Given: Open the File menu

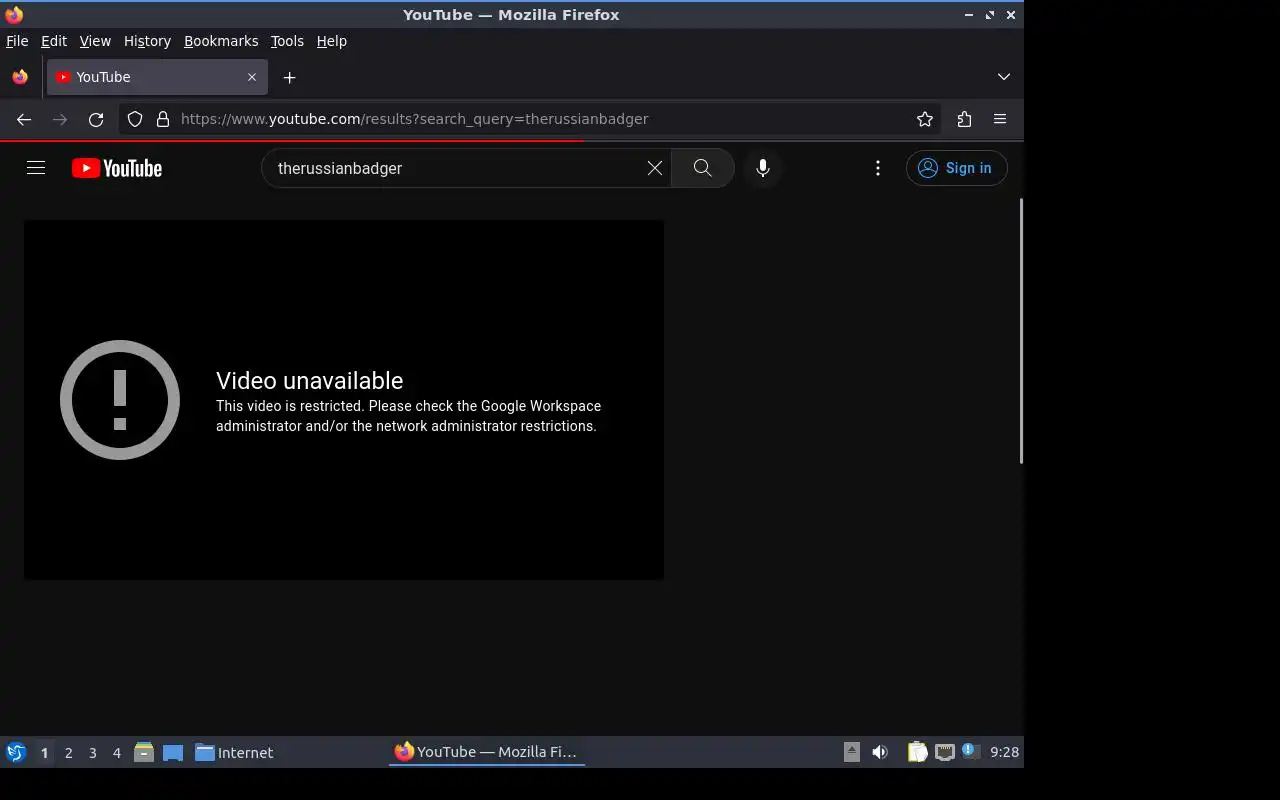Looking at the screenshot, I should 17,41.
